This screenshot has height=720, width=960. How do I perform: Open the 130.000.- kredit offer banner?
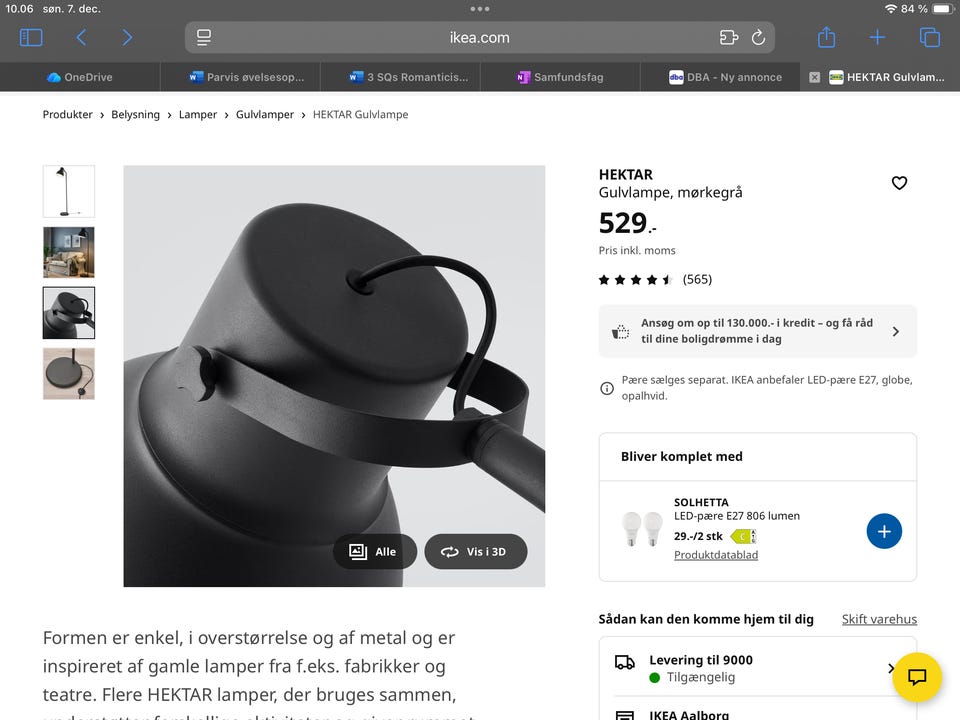click(757, 331)
